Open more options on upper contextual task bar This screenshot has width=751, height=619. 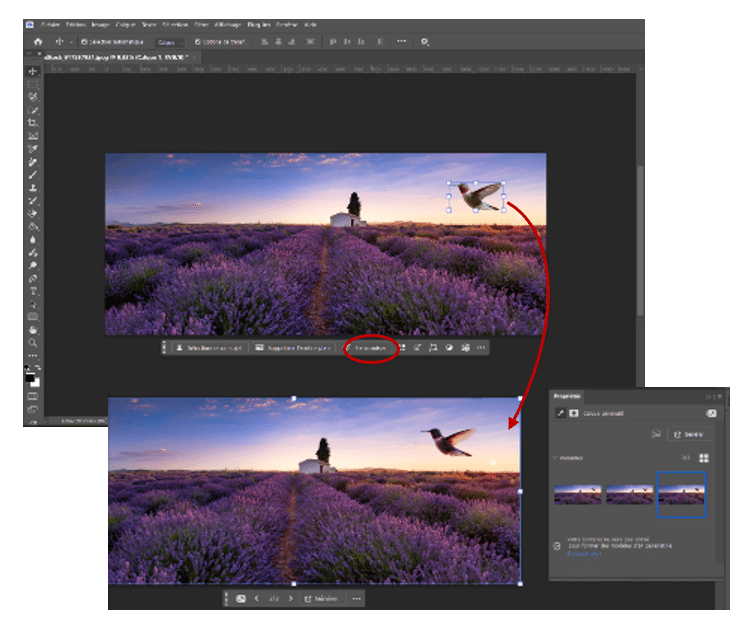click(481, 347)
